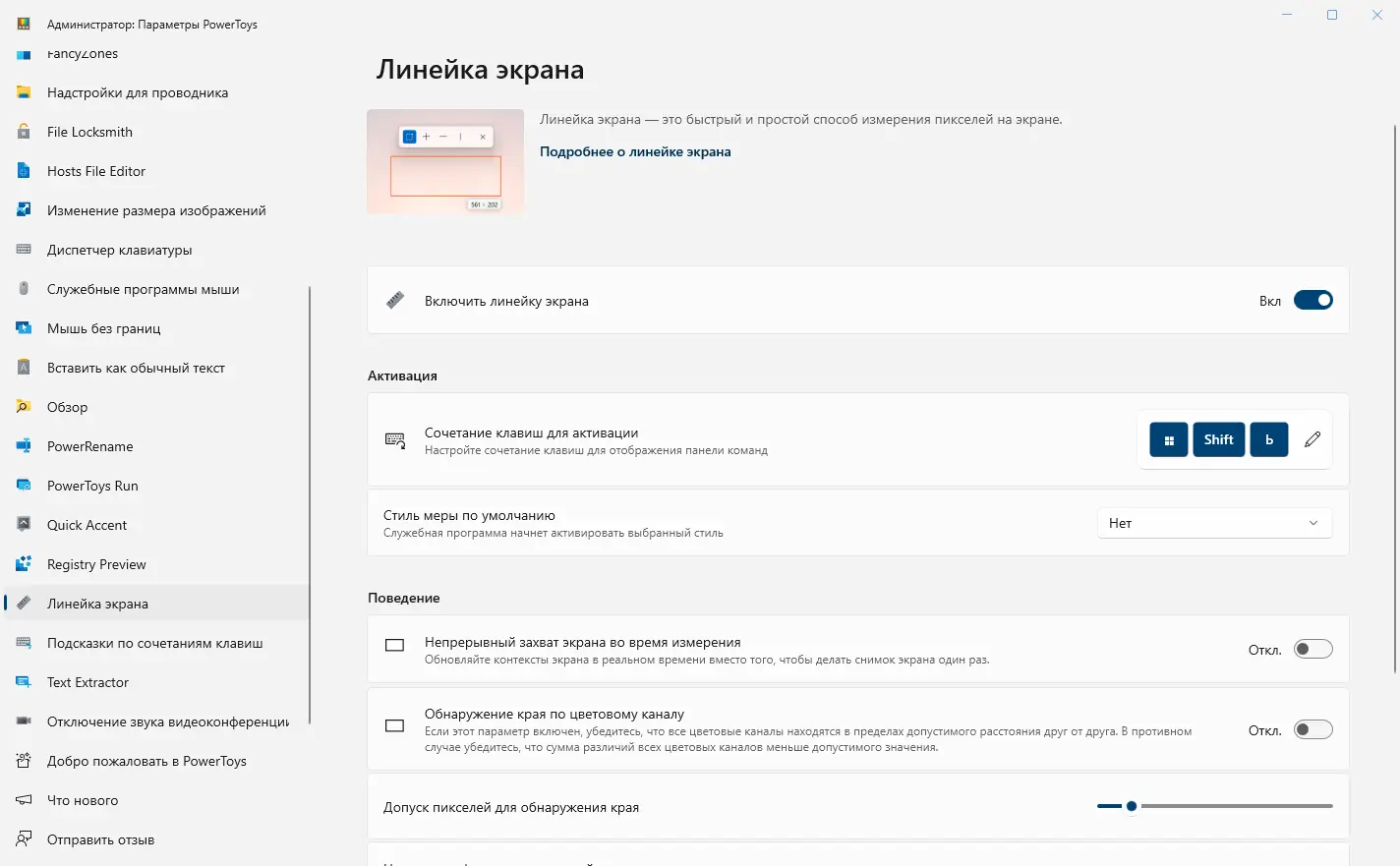Screen dimensions: 1400x866
Task: Click the pixel tolerance slider track
Action: point(1235,806)
